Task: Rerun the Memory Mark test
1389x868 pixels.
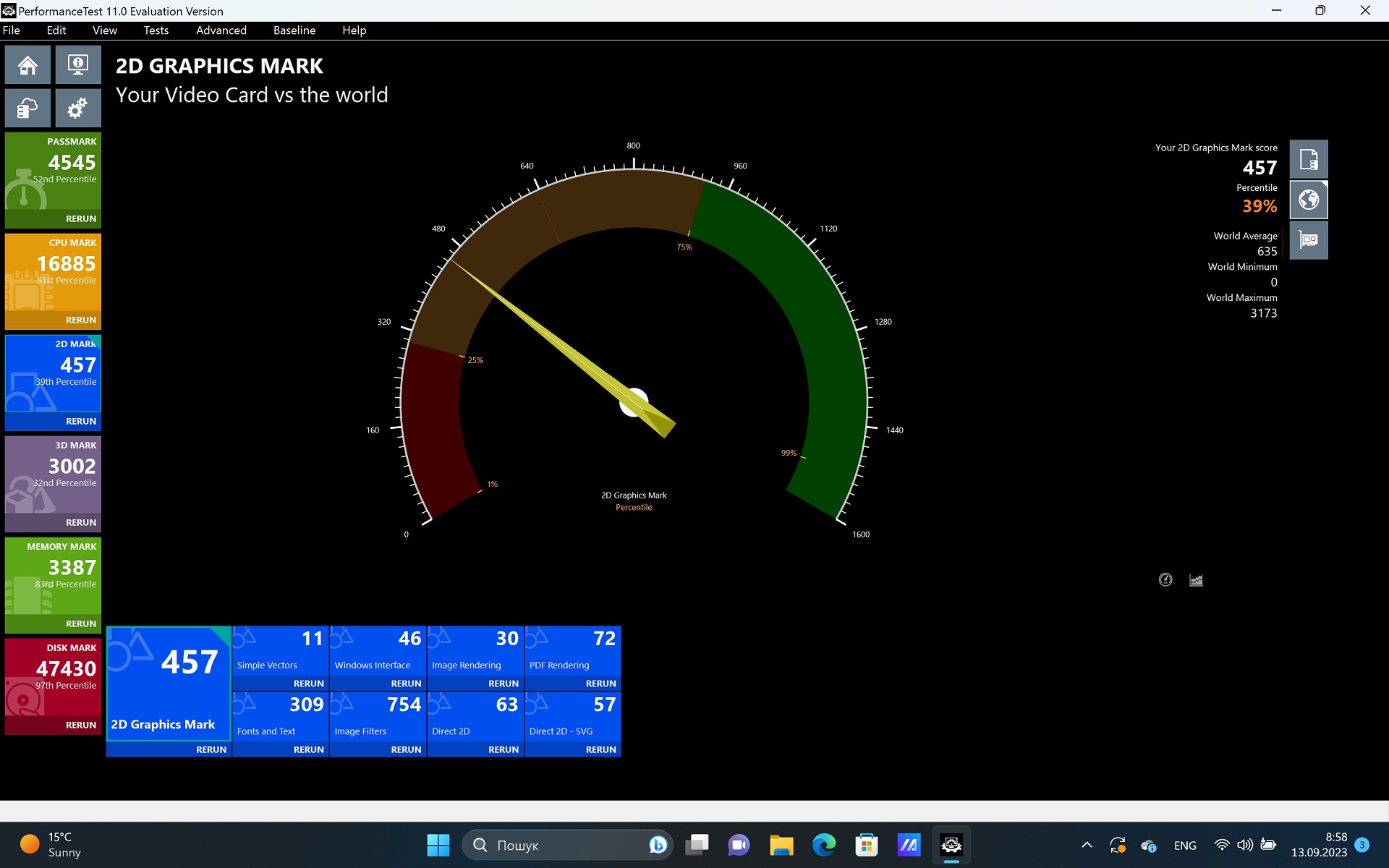Action: 81,624
